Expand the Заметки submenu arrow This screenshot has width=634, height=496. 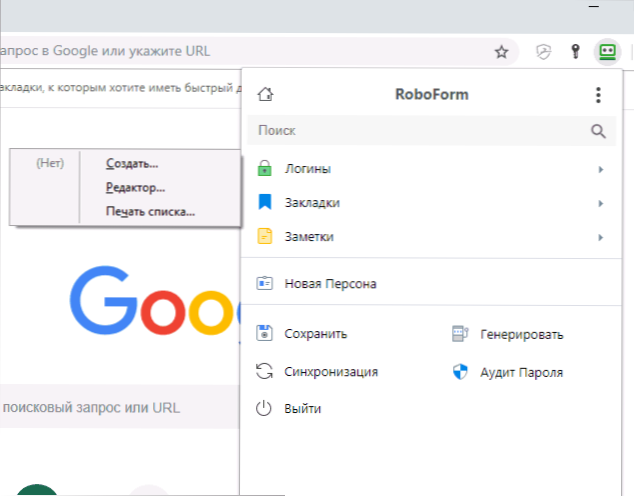pyautogui.click(x=601, y=237)
